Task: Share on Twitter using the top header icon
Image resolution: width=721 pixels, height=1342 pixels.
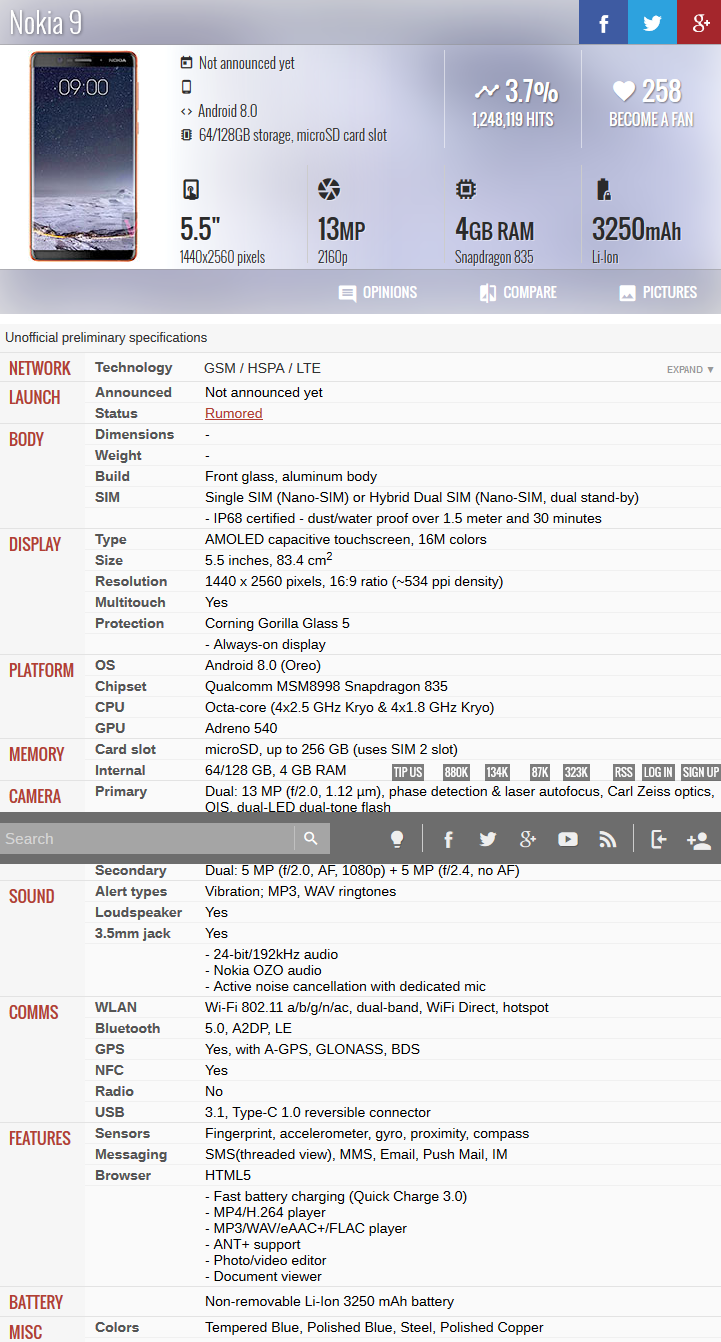Action: point(652,22)
